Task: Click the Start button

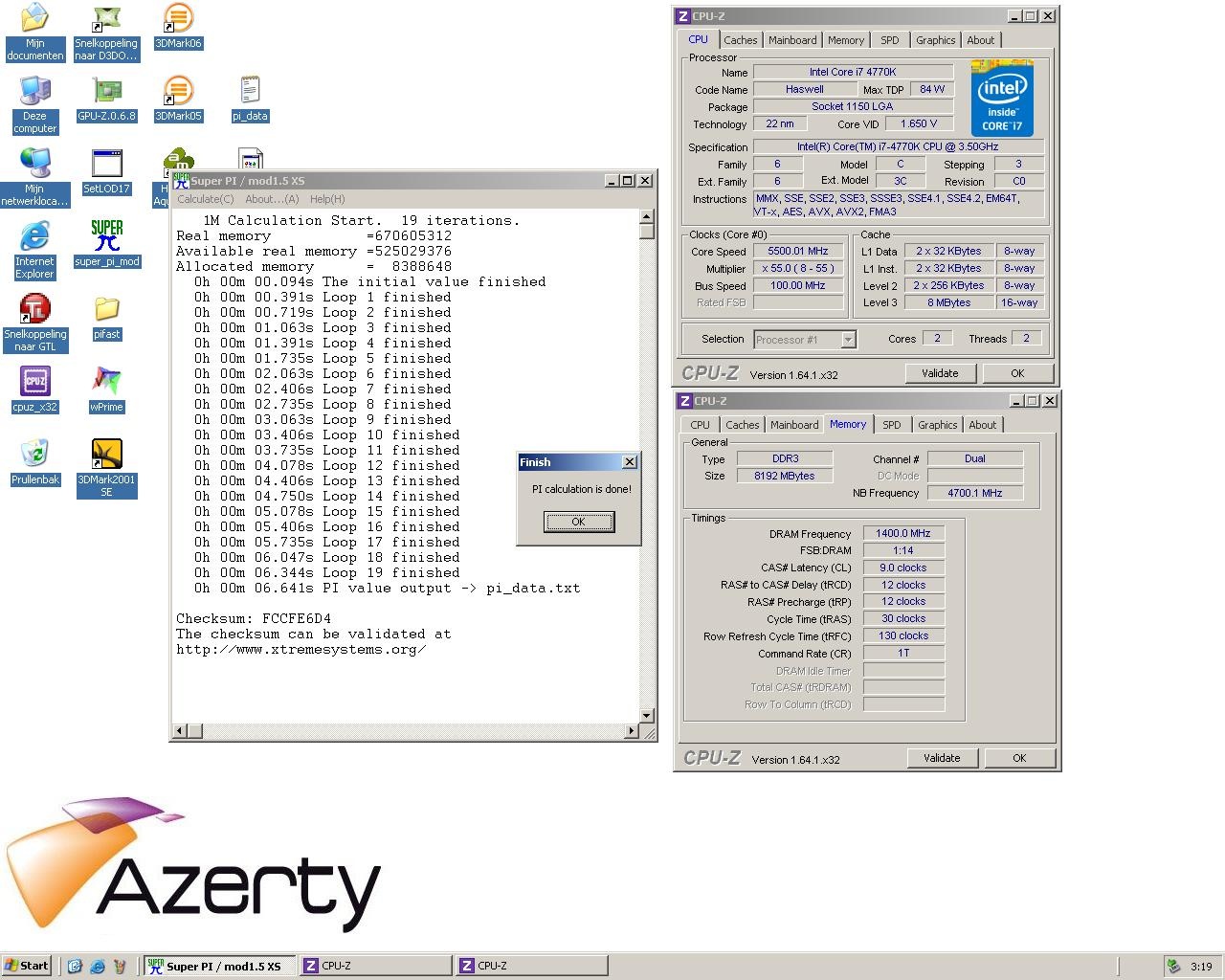Action: 27,967
